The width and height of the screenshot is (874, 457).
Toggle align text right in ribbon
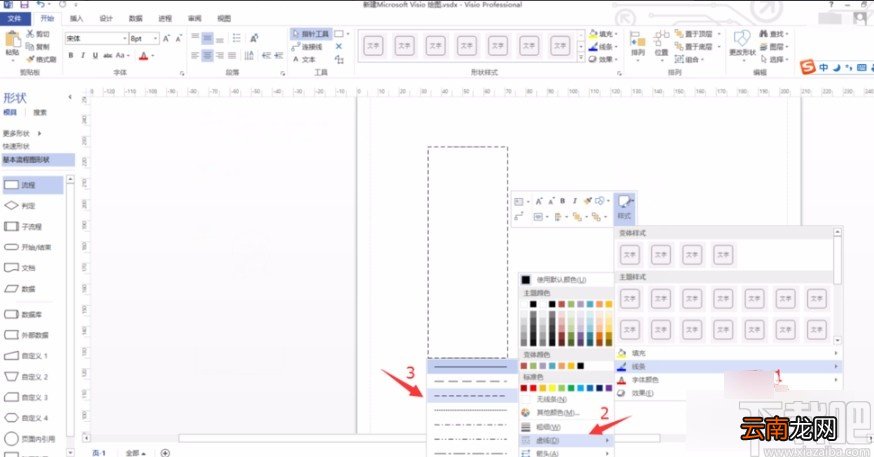[x=220, y=56]
